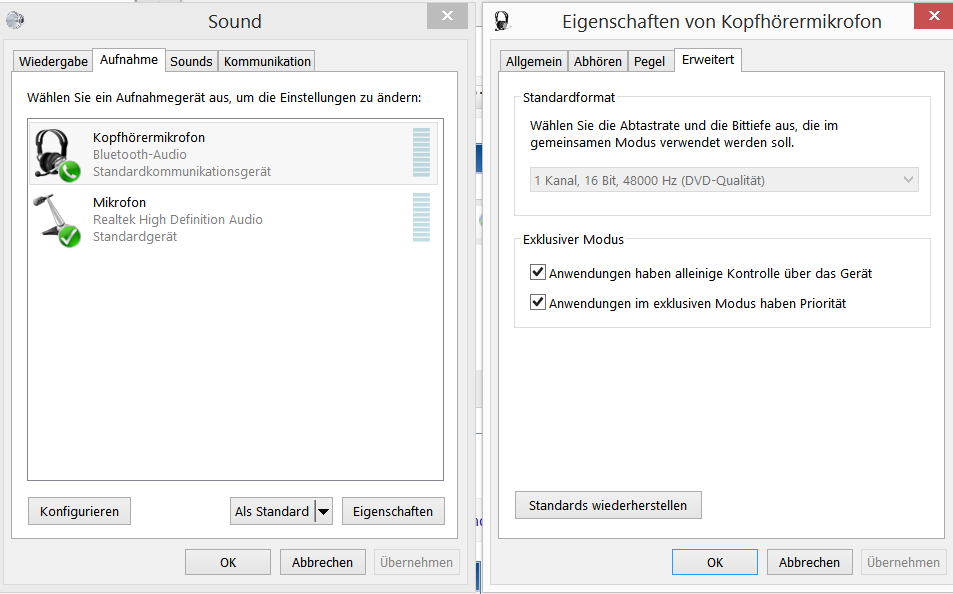Click the Kopfhörermikrofon volume level meter
953x594 pixels.
422,154
